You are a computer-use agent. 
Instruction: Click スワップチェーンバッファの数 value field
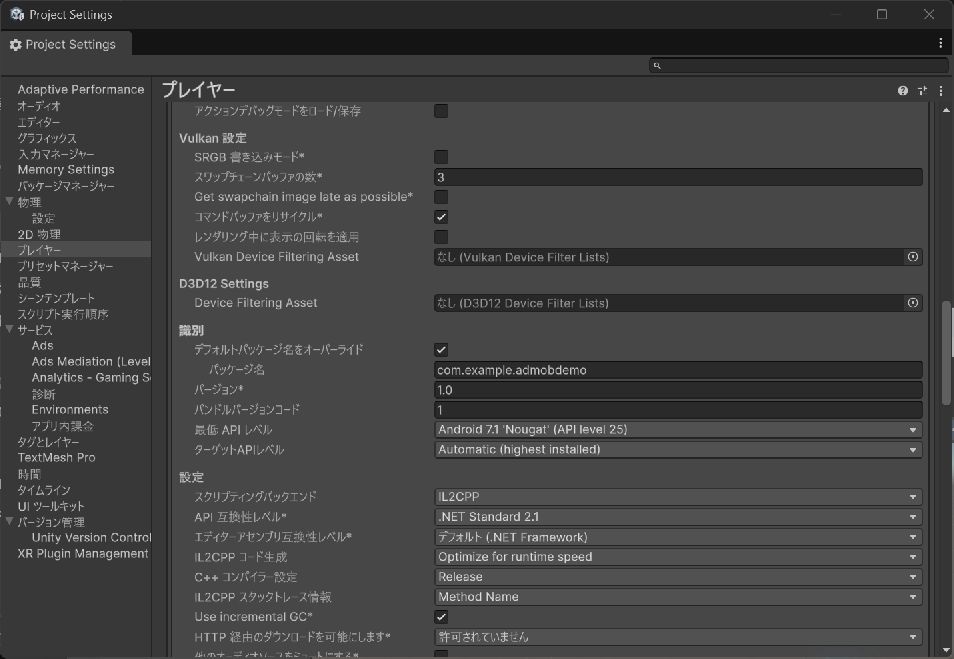tap(678, 177)
